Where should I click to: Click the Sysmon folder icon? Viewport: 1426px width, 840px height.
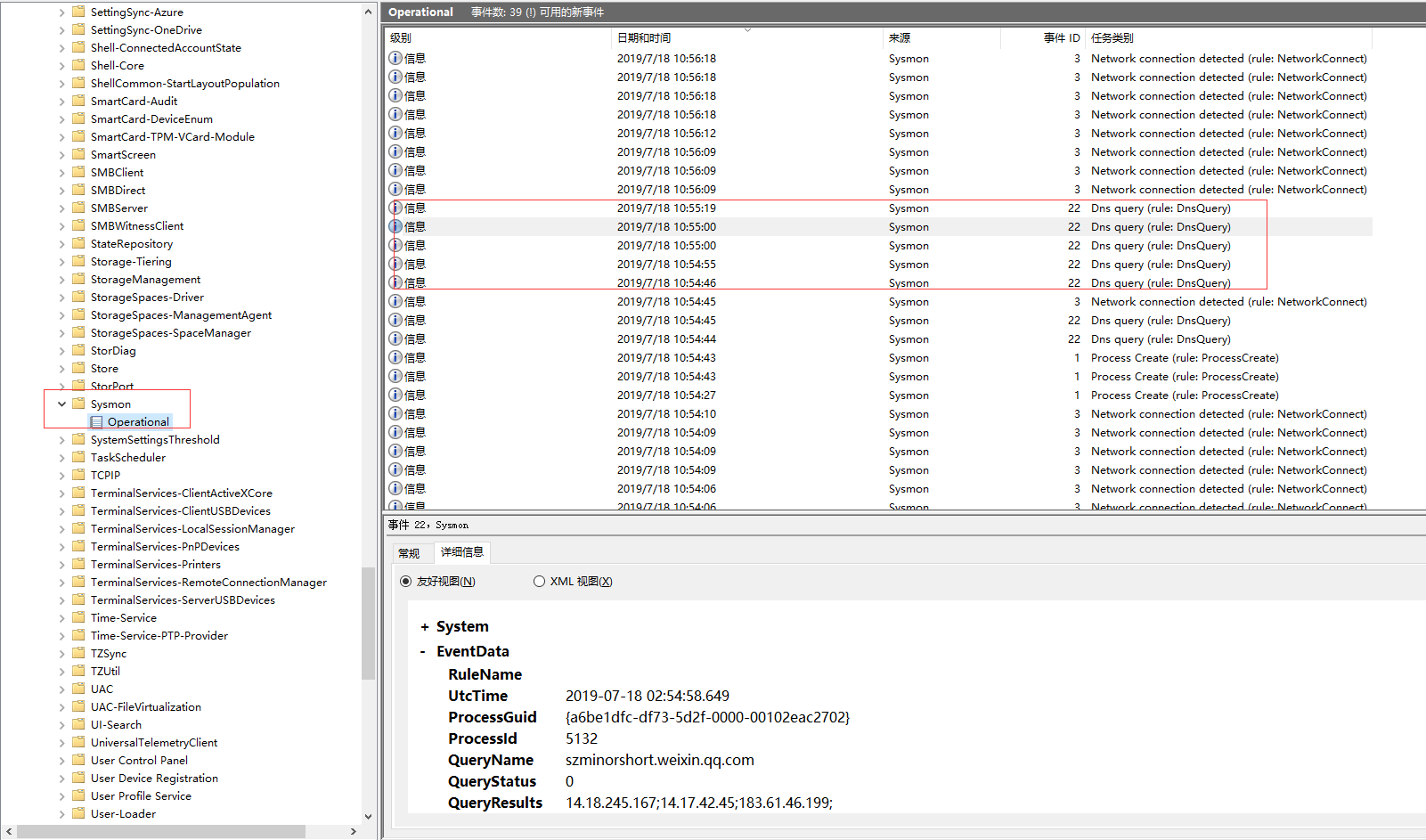78,404
